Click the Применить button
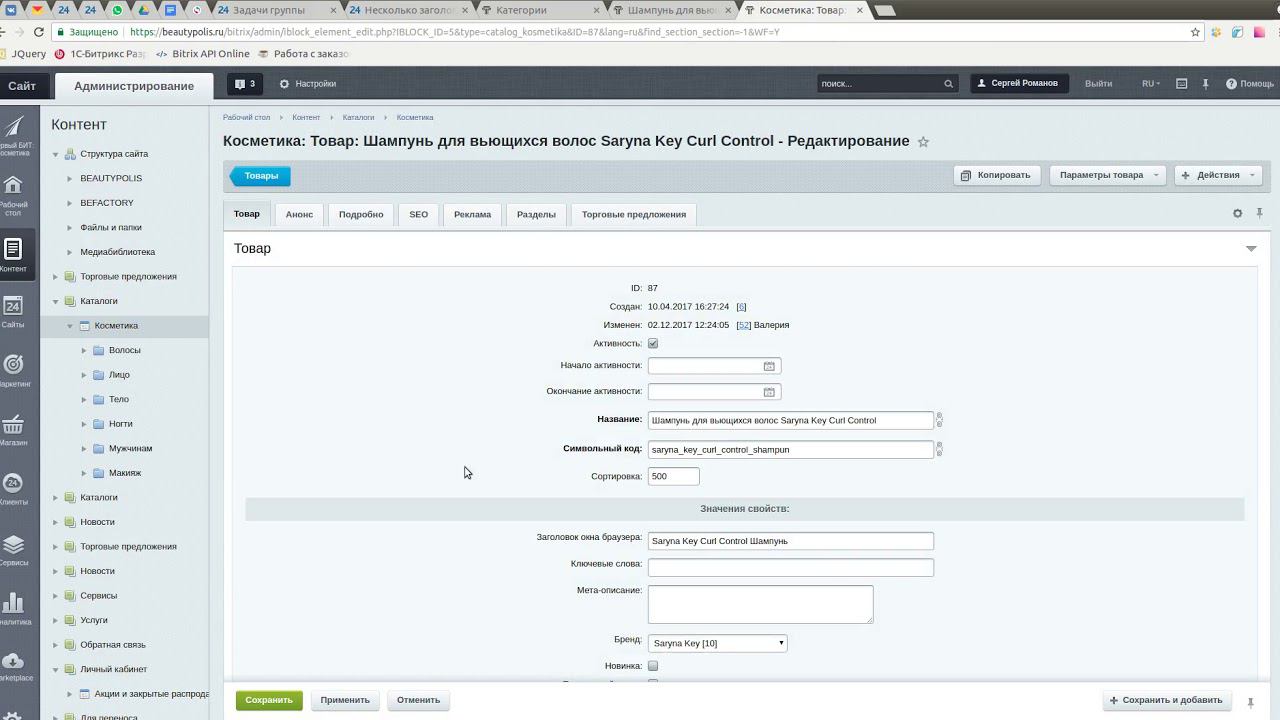 [345, 700]
